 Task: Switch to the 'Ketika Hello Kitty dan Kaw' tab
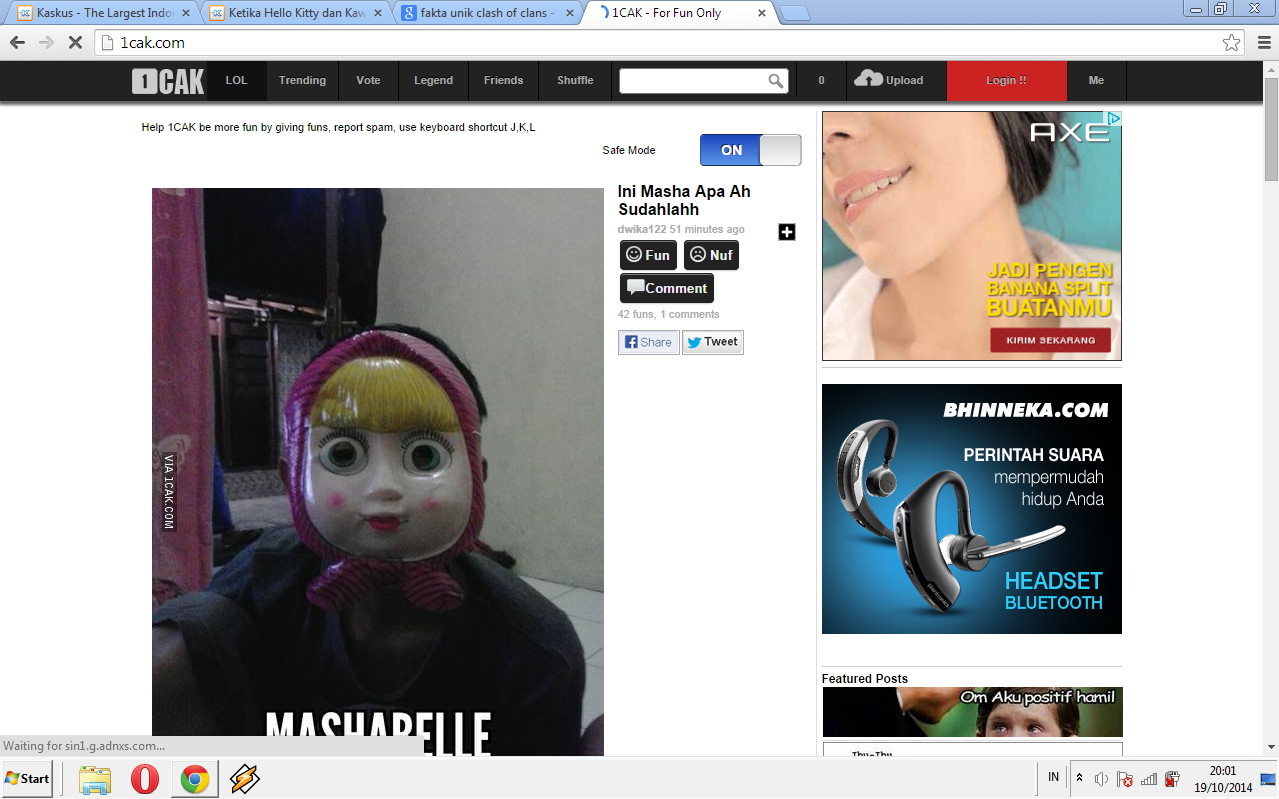(x=294, y=13)
